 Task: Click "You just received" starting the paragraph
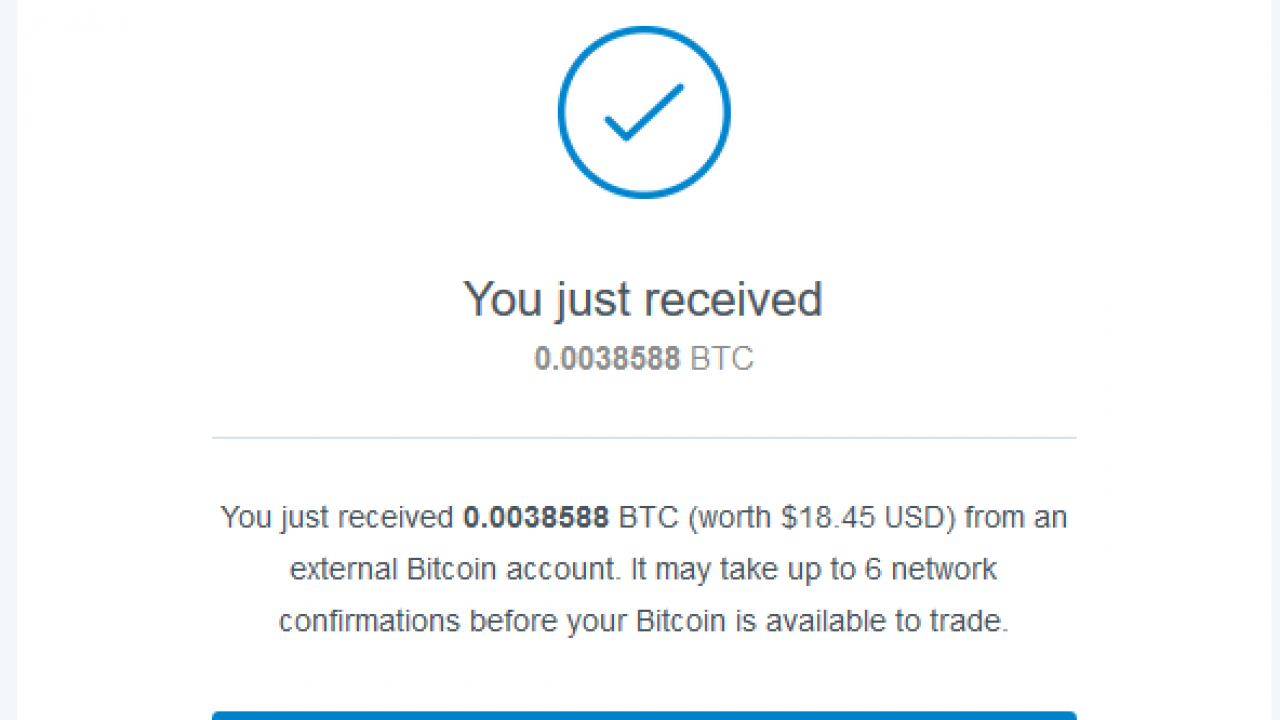(x=337, y=518)
